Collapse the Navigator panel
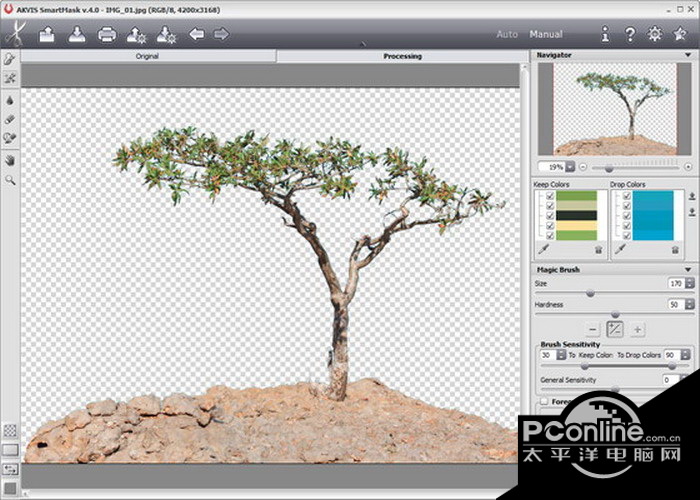 coord(687,54)
